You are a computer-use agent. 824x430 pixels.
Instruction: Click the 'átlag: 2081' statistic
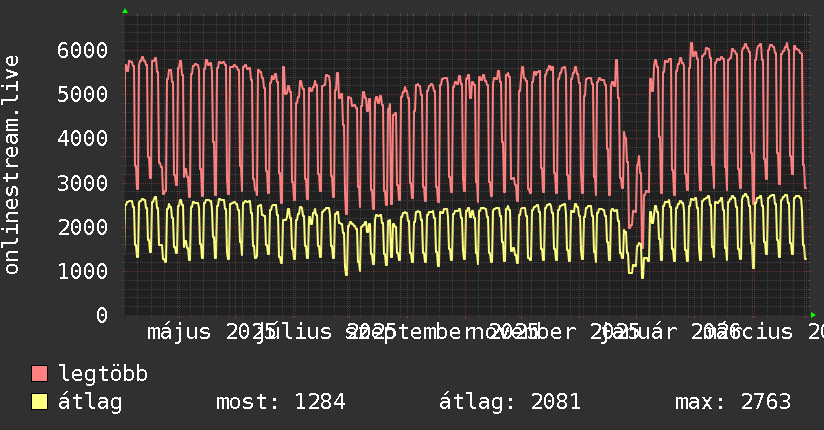[x=510, y=402]
